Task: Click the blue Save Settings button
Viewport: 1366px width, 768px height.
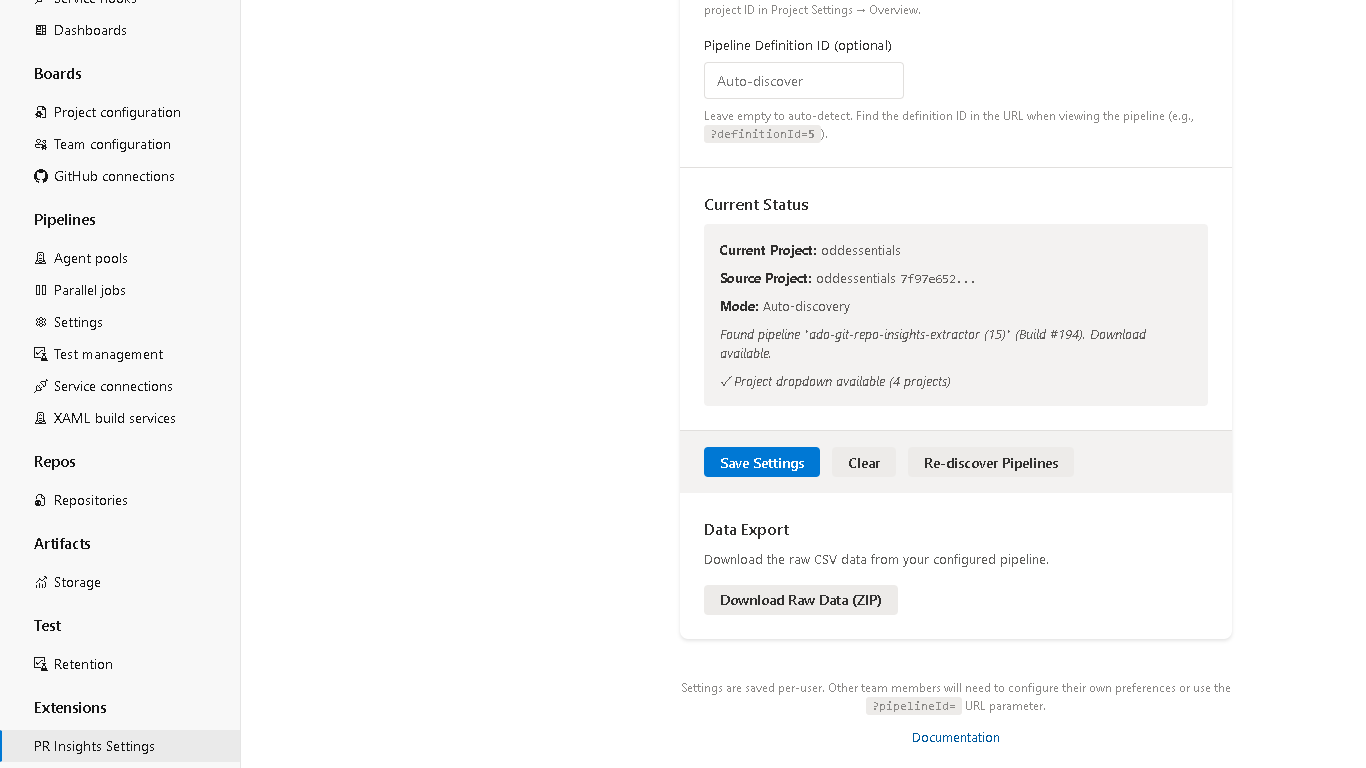Action: [762, 462]
